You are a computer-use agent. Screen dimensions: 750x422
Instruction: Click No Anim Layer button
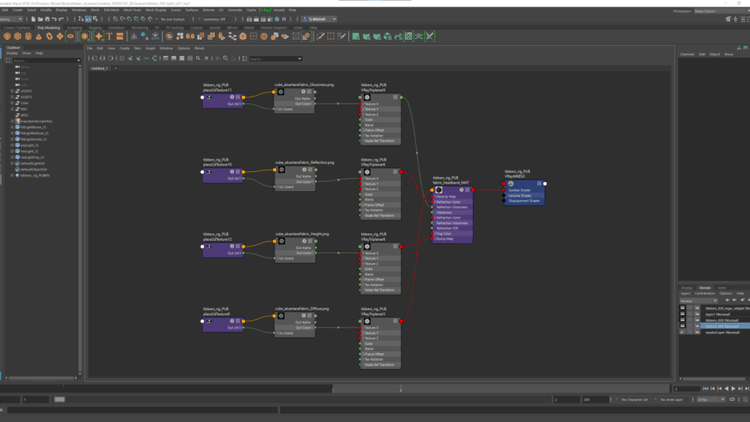tap(672, 400)
